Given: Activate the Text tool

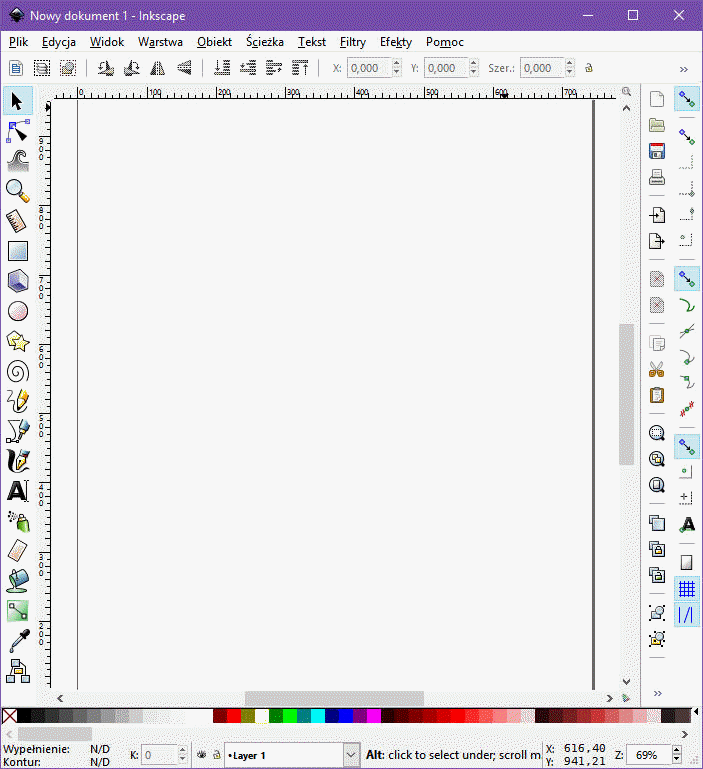Looking at the screenshot, I should pos(18,491).
